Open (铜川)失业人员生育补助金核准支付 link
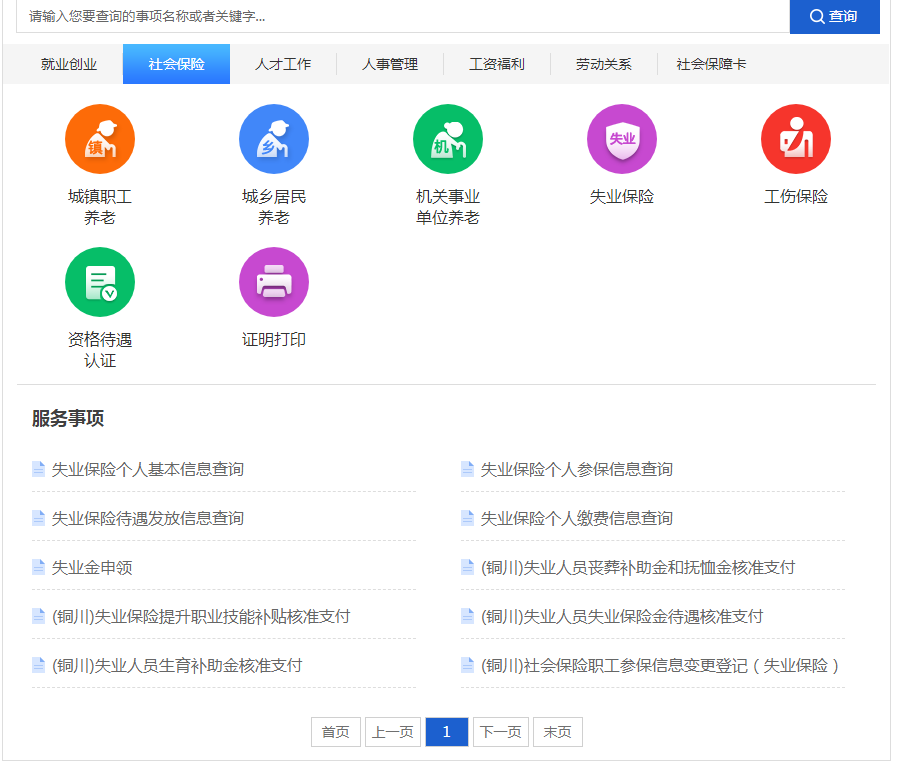The width and height of the screenshot is (898, 768). coord(177,665)
